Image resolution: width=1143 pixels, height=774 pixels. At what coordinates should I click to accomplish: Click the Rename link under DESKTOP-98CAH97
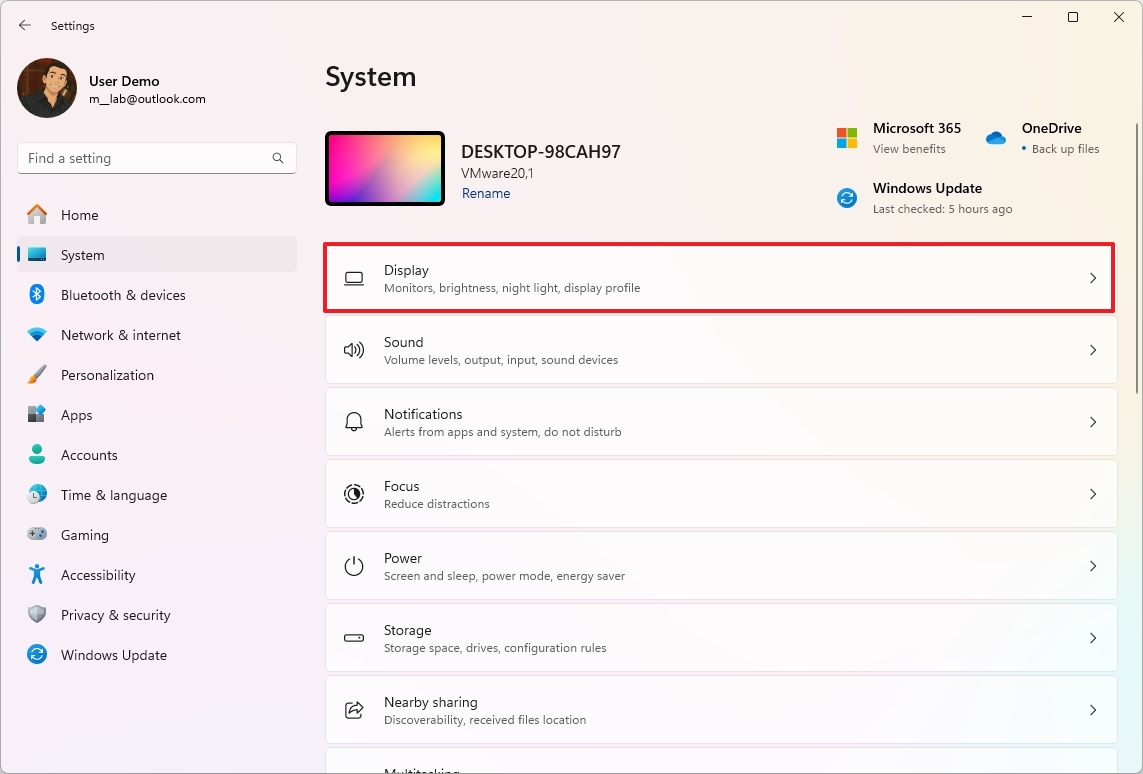[x=486, y=193]
